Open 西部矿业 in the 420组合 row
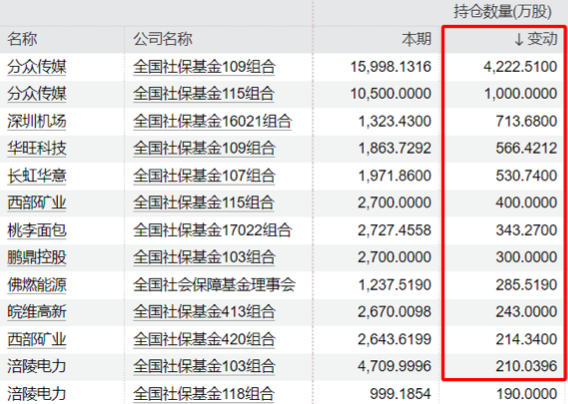The width and height of the screenshot is (568, 404). (x=37, y=339)
